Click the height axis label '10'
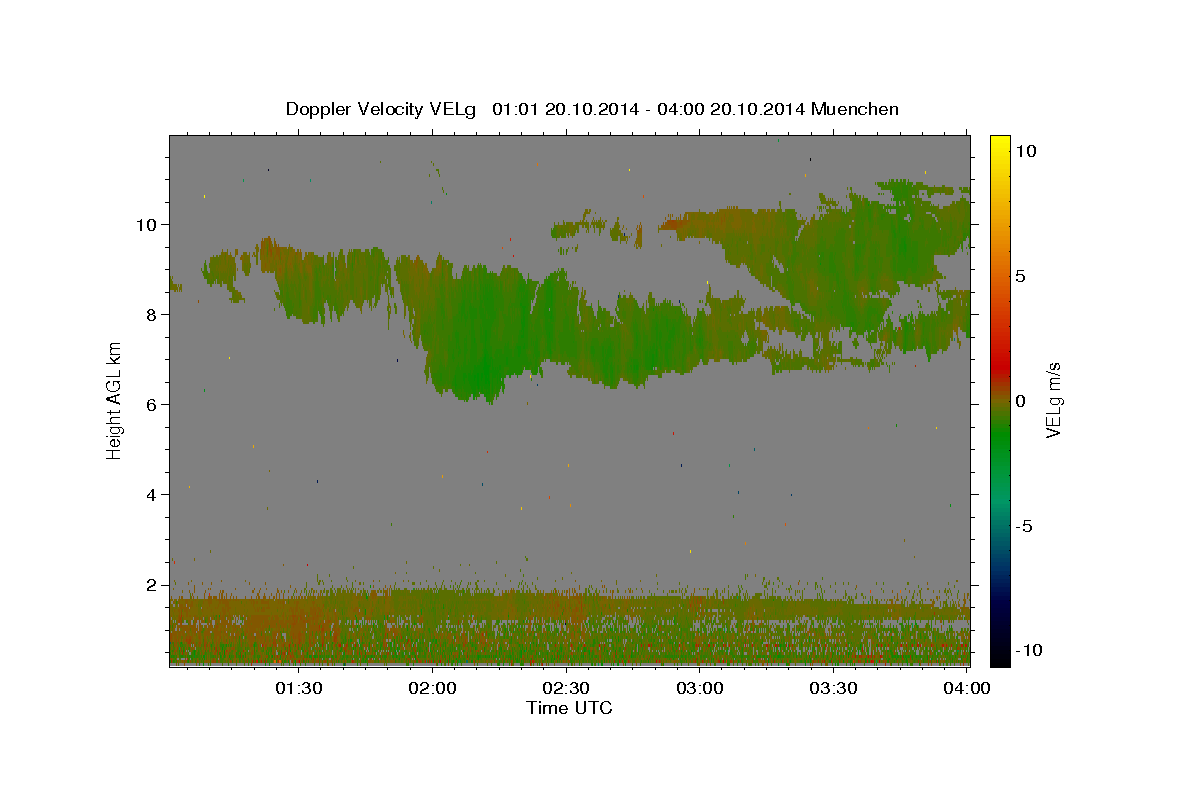The image size is (1200, 800). coord(147,224)
